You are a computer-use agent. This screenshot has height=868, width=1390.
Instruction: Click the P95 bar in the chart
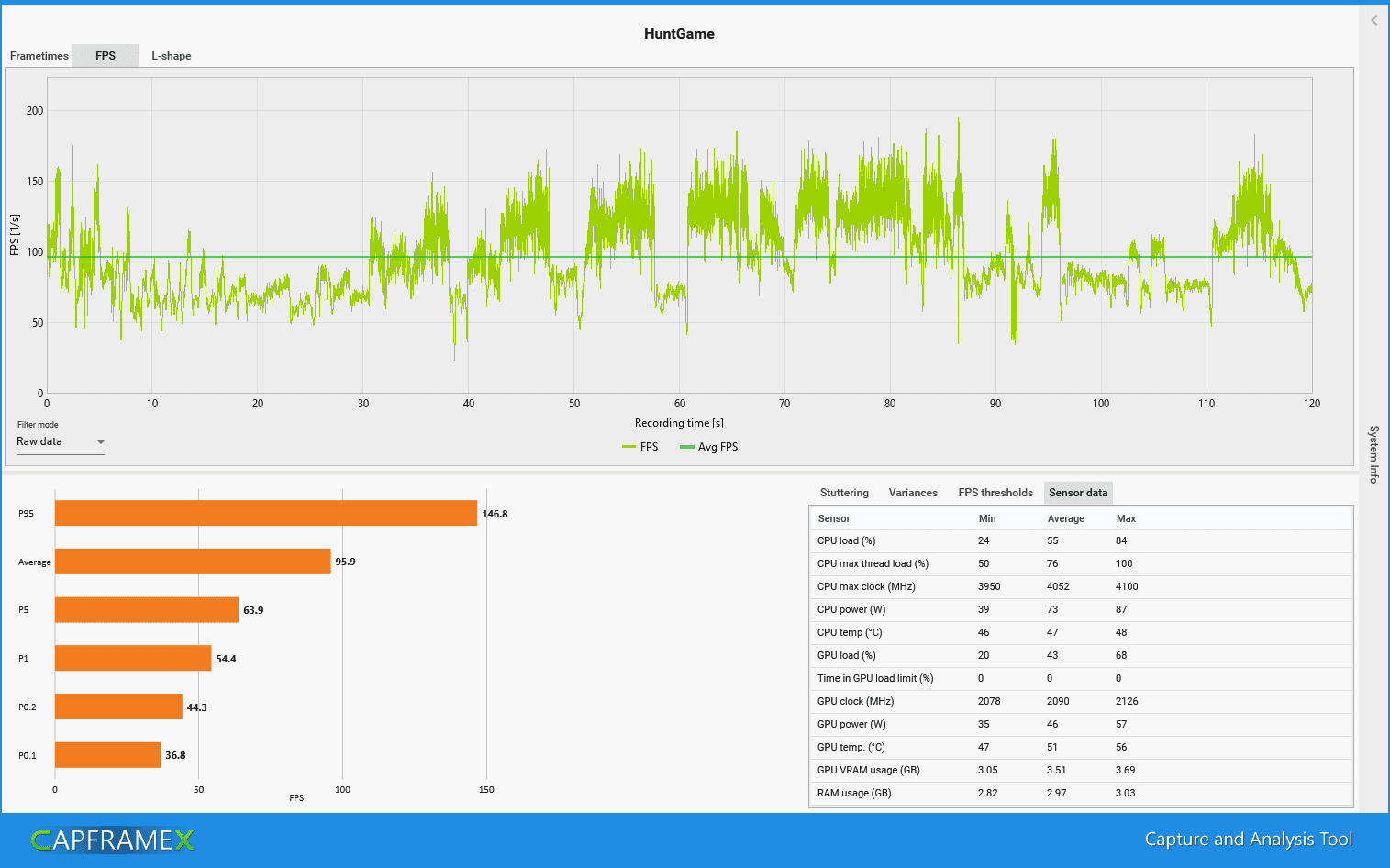point(266,513)
